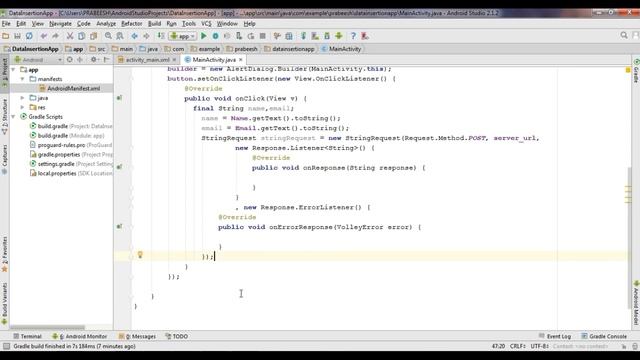Collapse the Gradle Scripts node
This screenshot has height=360, width=640.
coord(13,117)
